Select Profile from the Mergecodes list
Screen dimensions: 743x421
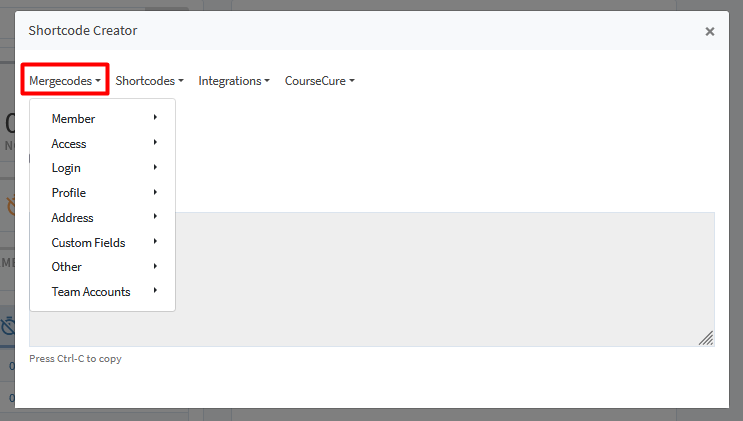tap(102, 192)
